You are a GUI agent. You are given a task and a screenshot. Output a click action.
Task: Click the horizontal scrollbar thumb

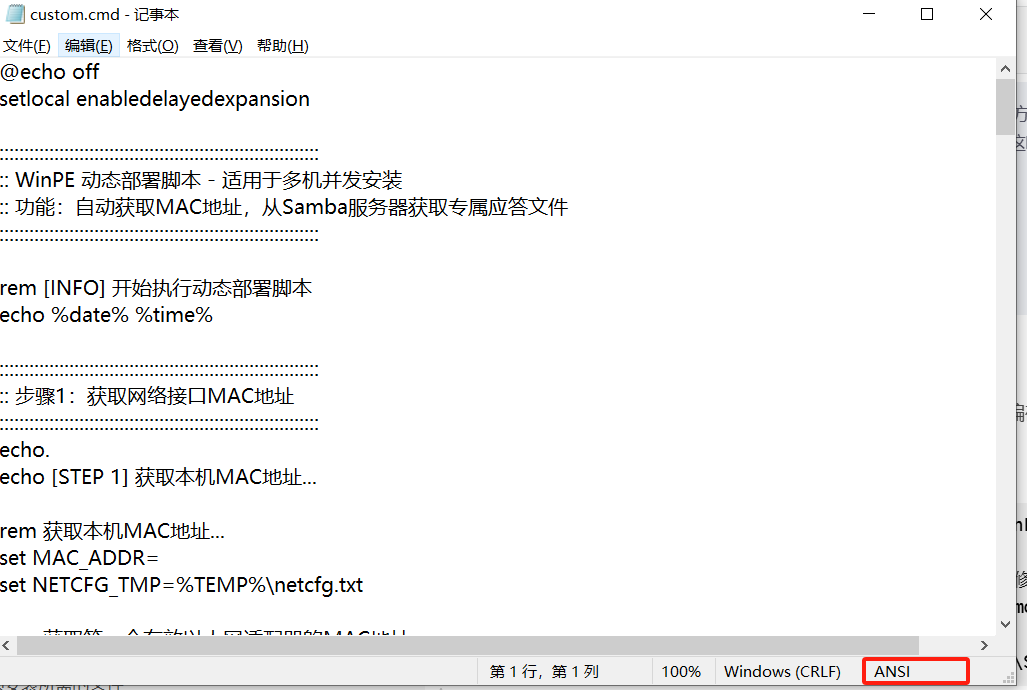(x=468, y=645)
